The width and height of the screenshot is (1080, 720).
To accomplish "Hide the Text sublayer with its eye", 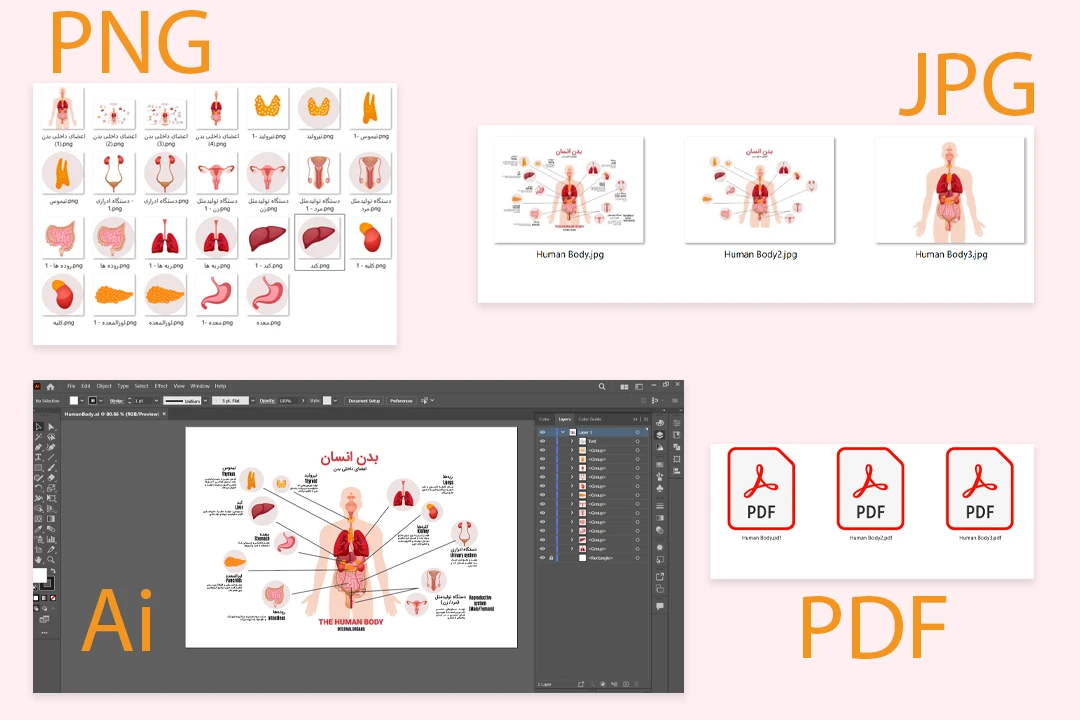I will (542, 441).
